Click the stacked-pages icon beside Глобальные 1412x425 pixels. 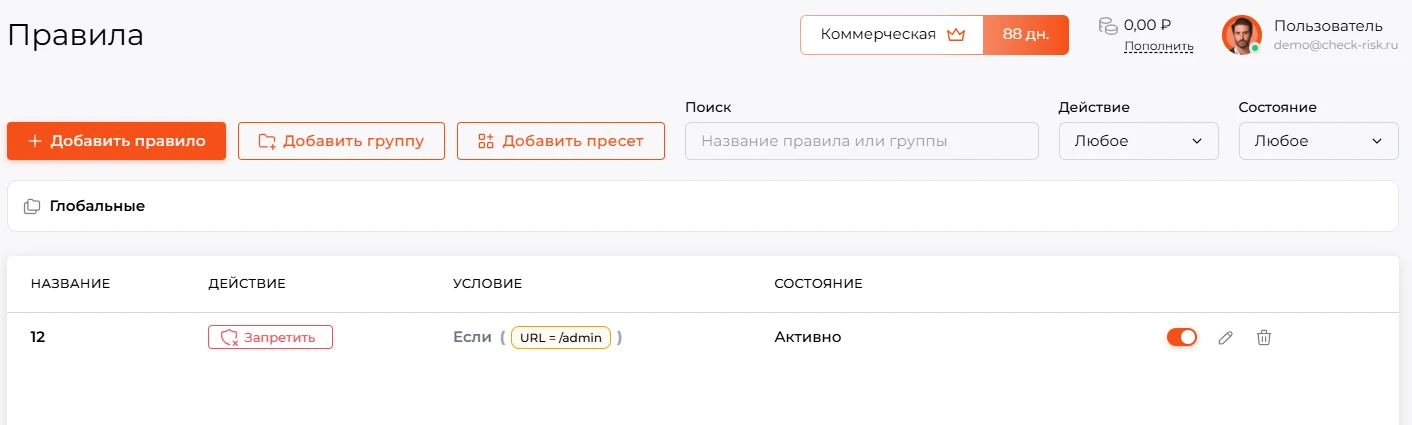32,206
